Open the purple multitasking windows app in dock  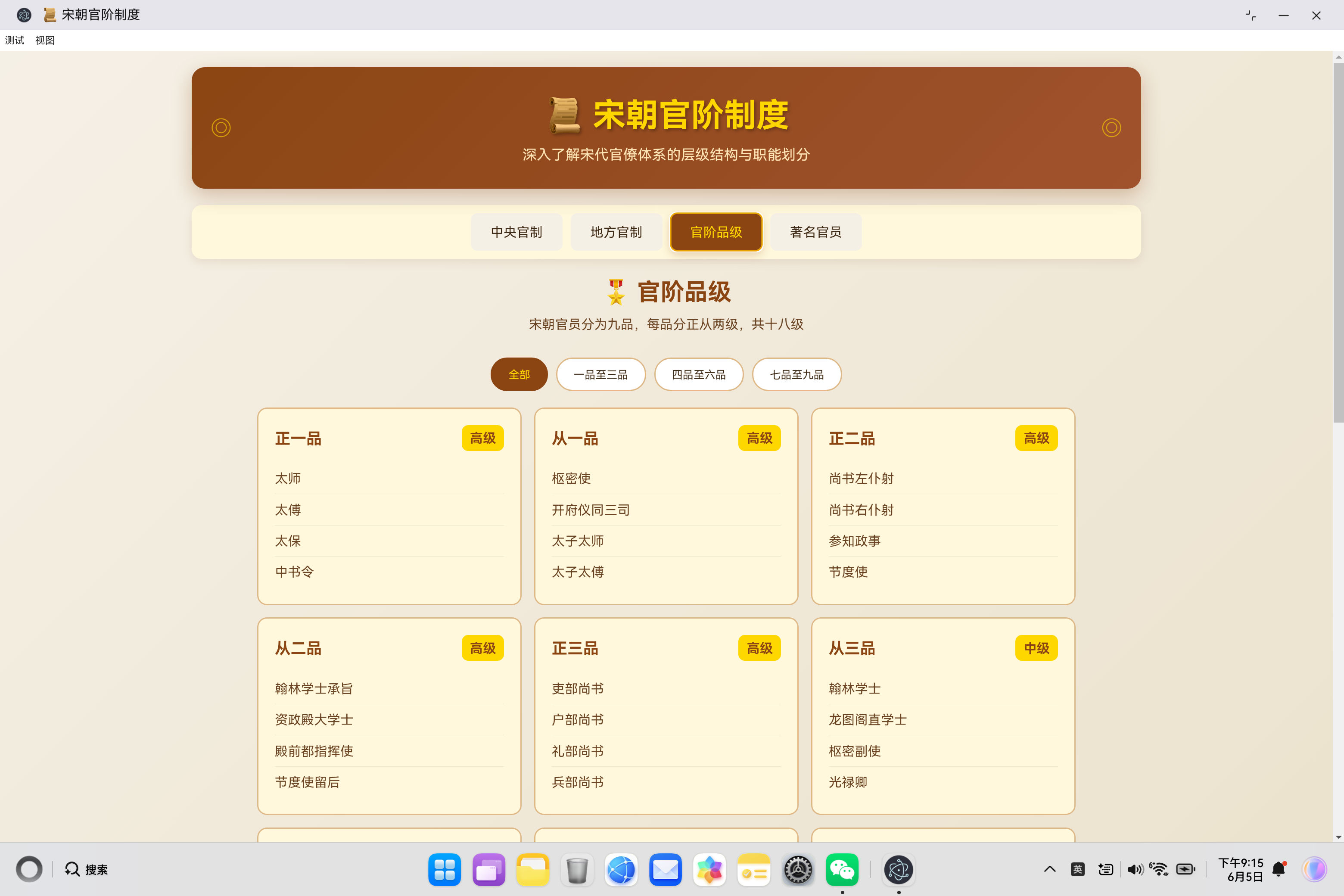pyautogui.click(x=488, y=869)
